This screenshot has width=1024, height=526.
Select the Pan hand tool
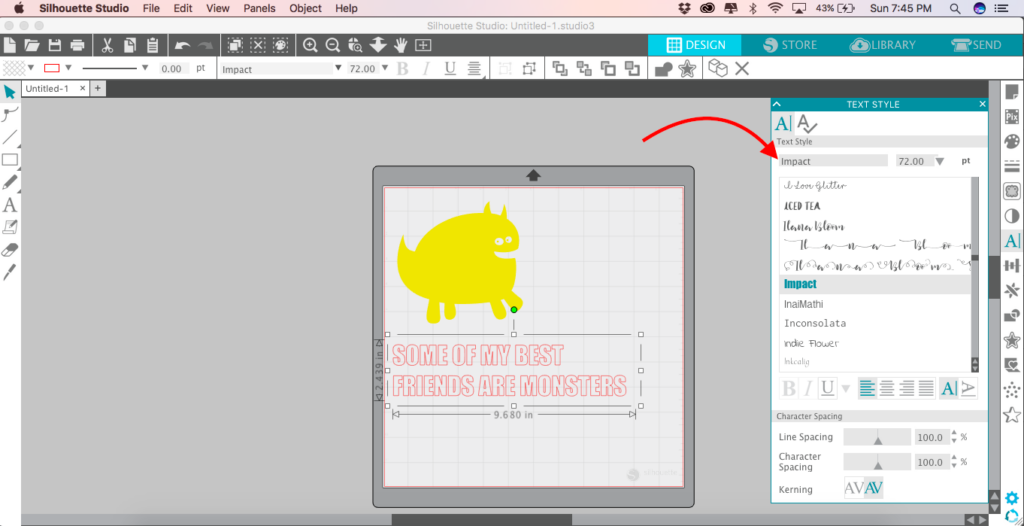[x=401, y=45]
